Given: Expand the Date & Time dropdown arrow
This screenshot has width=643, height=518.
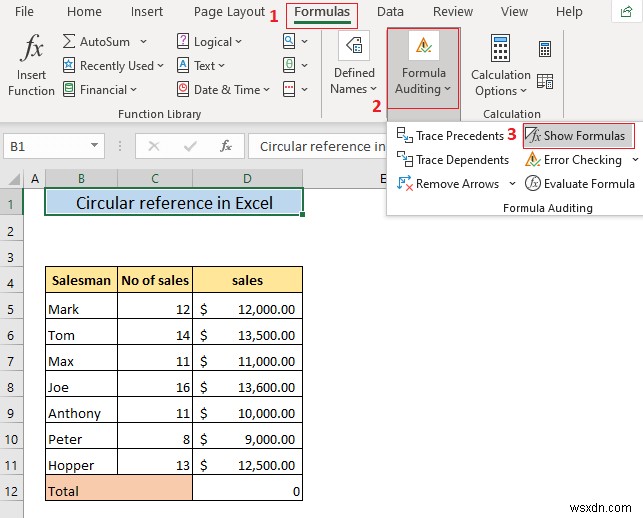Looking at the screenshot, I should click(x=266, y=89).
